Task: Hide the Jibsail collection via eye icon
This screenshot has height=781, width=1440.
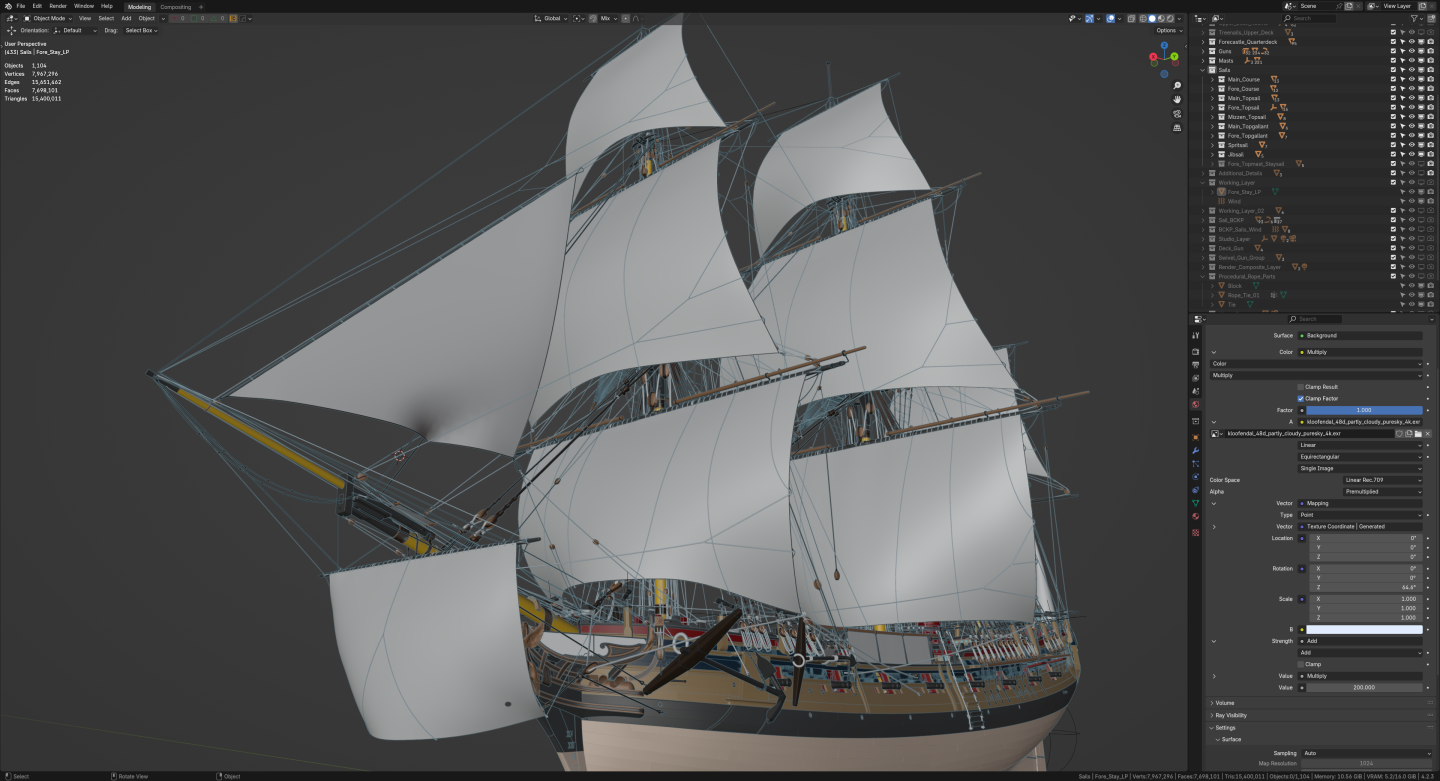Action: click(x=1411, y=154)
